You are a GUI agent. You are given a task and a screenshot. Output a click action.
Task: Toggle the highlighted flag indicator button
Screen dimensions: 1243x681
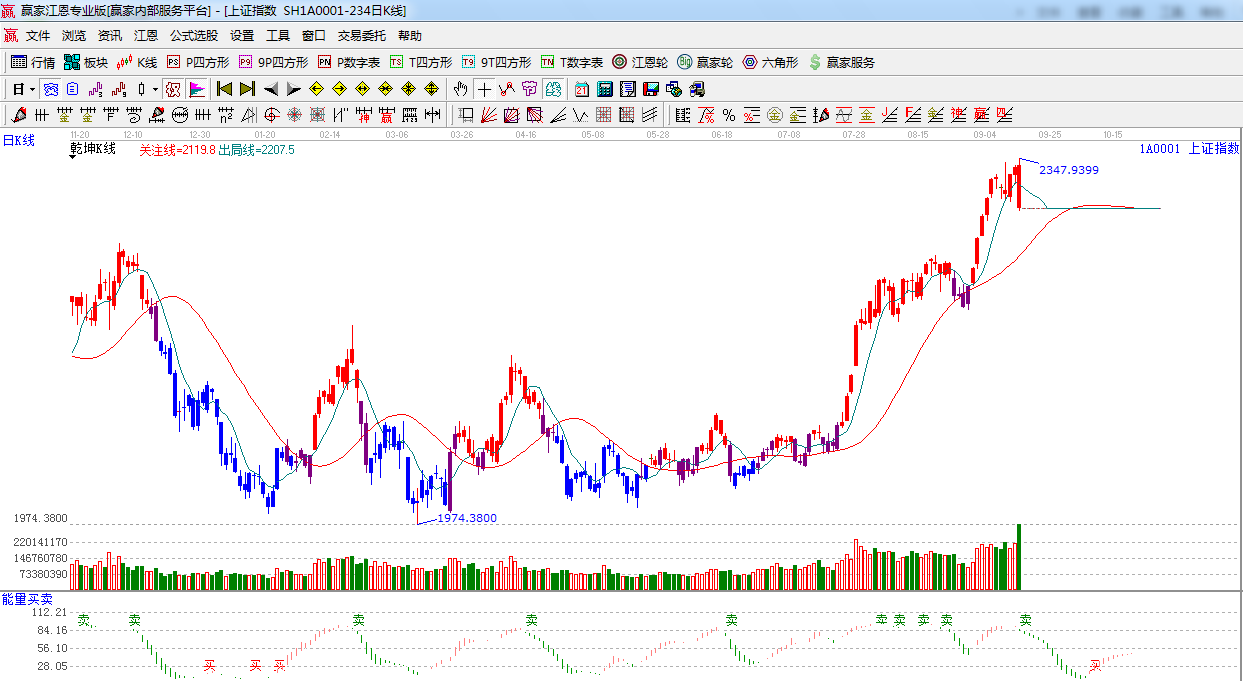(x=197, y=89)
